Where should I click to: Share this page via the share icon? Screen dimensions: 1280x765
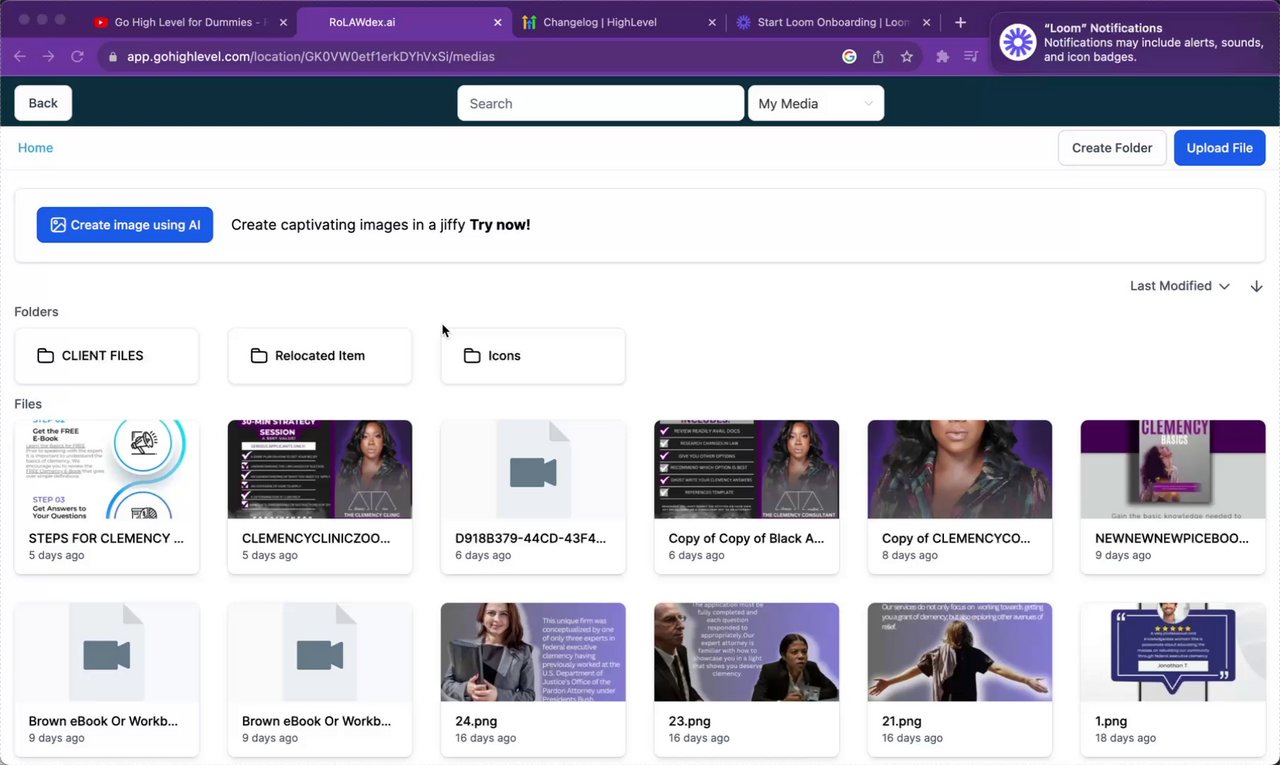(x=878, y=57)
